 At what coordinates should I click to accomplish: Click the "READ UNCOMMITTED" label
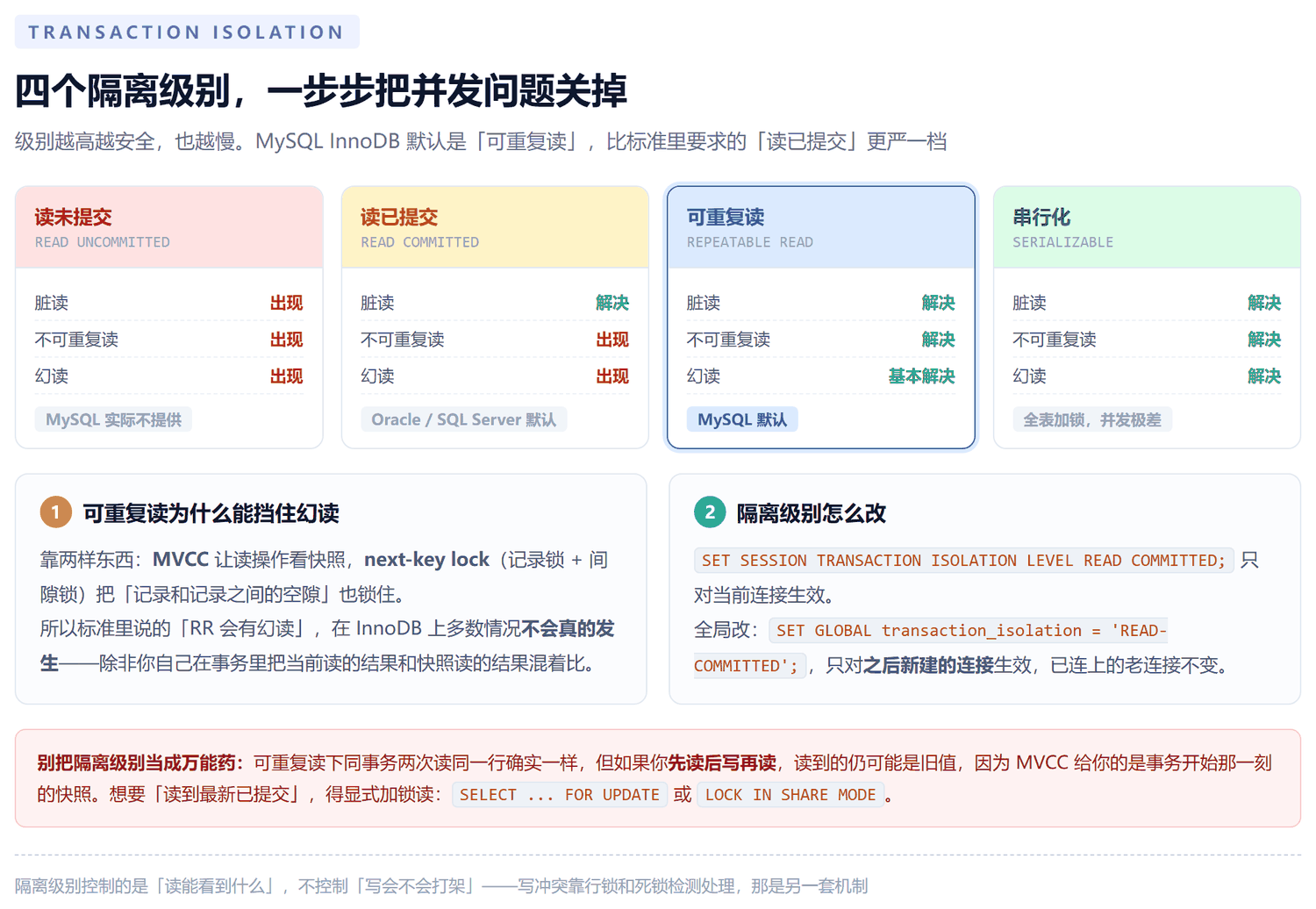pyautogui.click(x=103, y=242)
